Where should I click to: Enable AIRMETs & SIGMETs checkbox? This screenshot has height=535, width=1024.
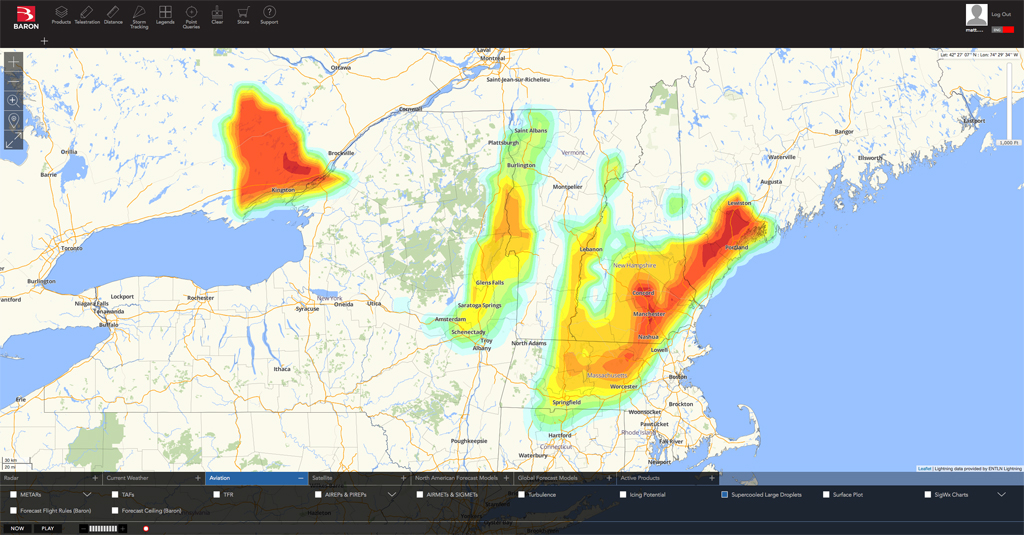[420, 494]
